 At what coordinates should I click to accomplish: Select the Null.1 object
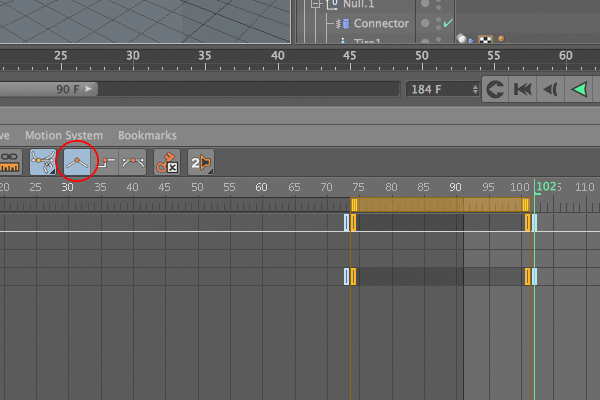(x=359, y=4)
